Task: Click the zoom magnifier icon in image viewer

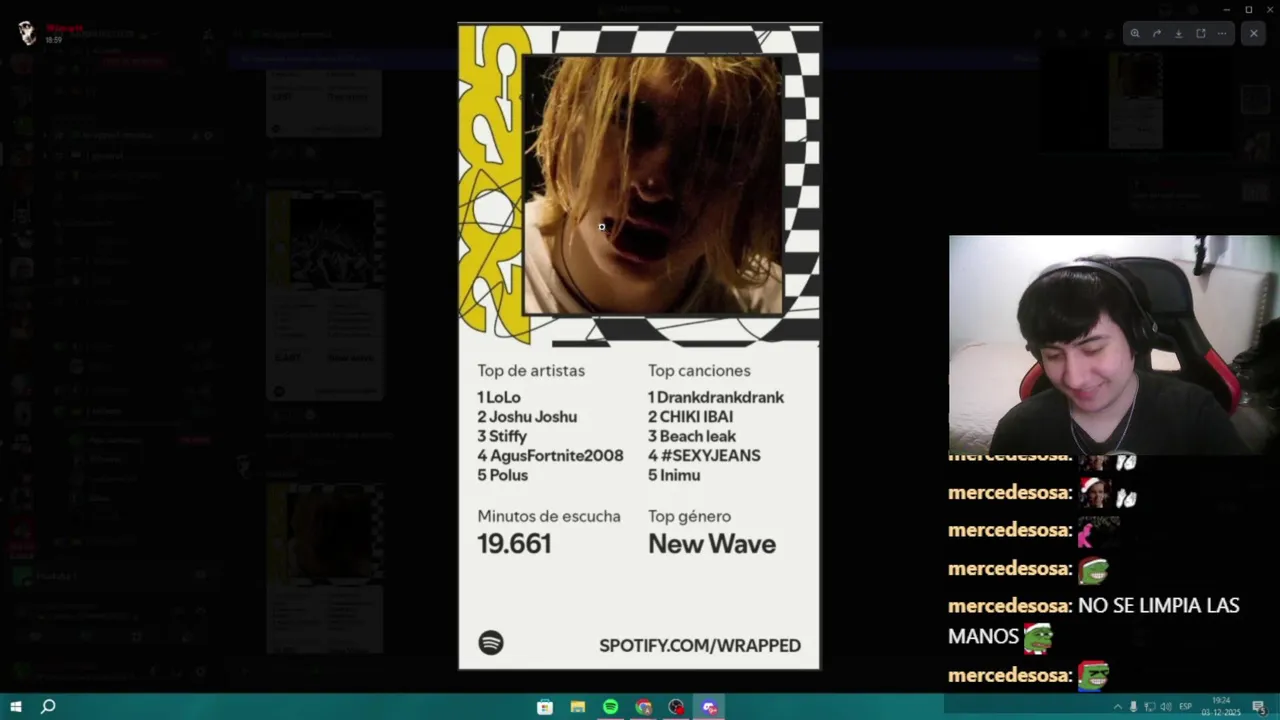Action: [1135, 33]
